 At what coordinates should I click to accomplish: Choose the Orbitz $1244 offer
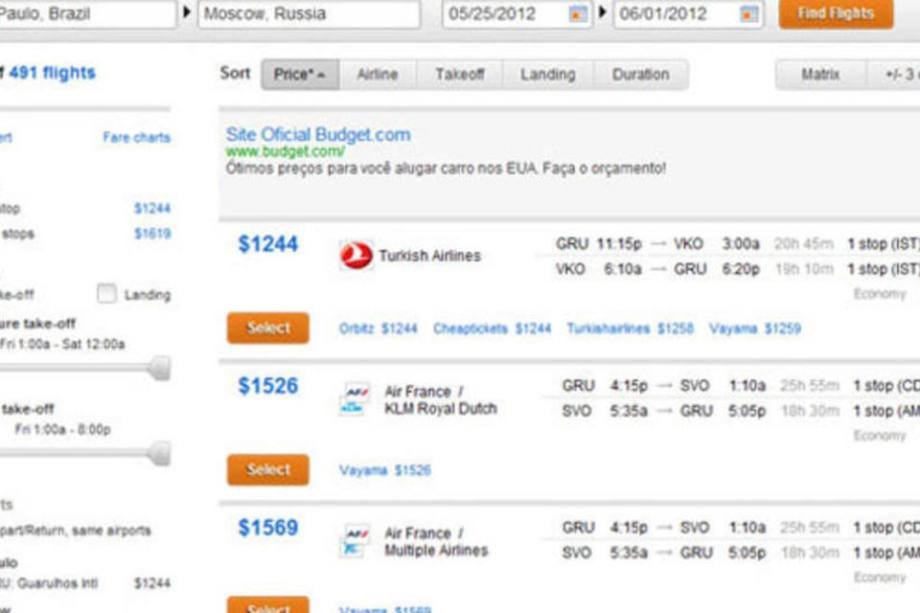coord(378,328)
